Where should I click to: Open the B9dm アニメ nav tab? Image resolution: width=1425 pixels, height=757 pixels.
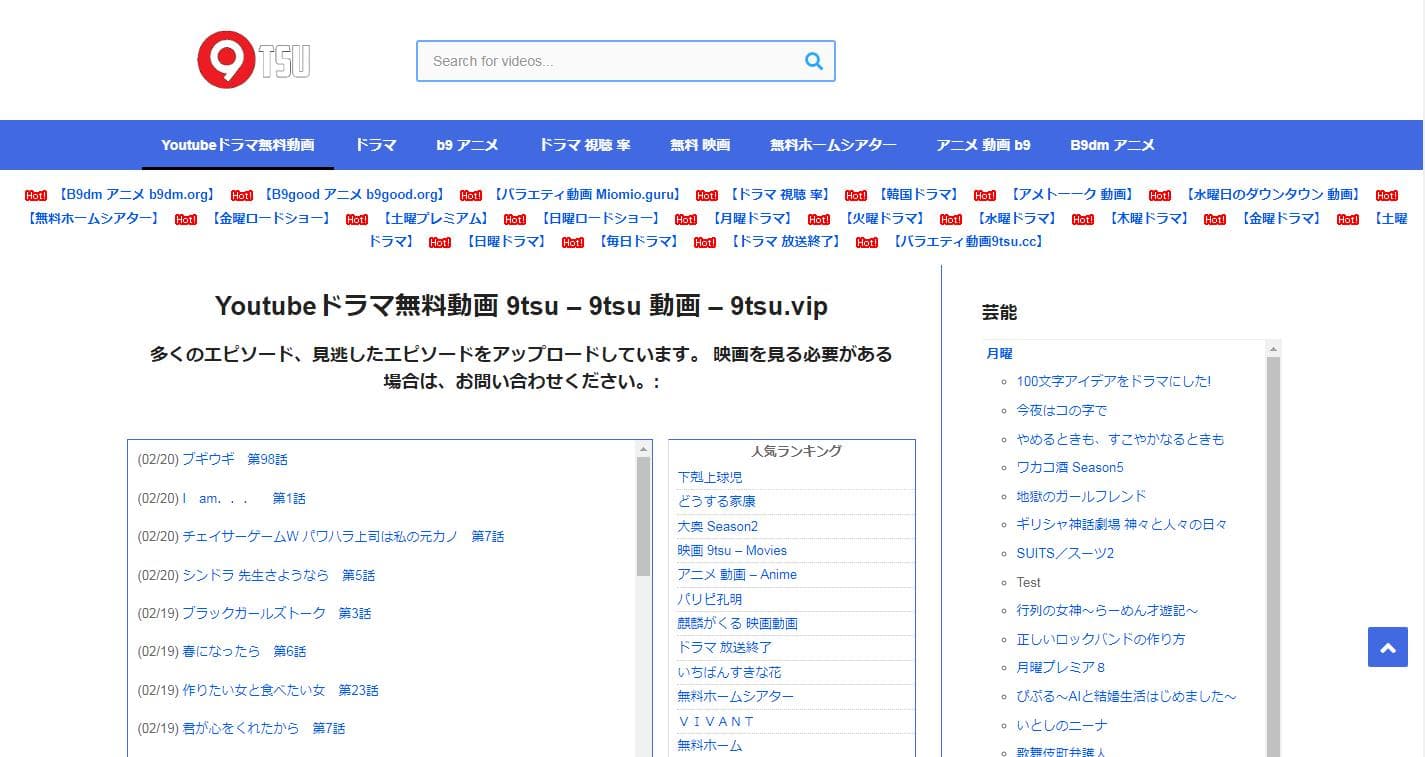pyautogui.click(x=1112, y=145)
